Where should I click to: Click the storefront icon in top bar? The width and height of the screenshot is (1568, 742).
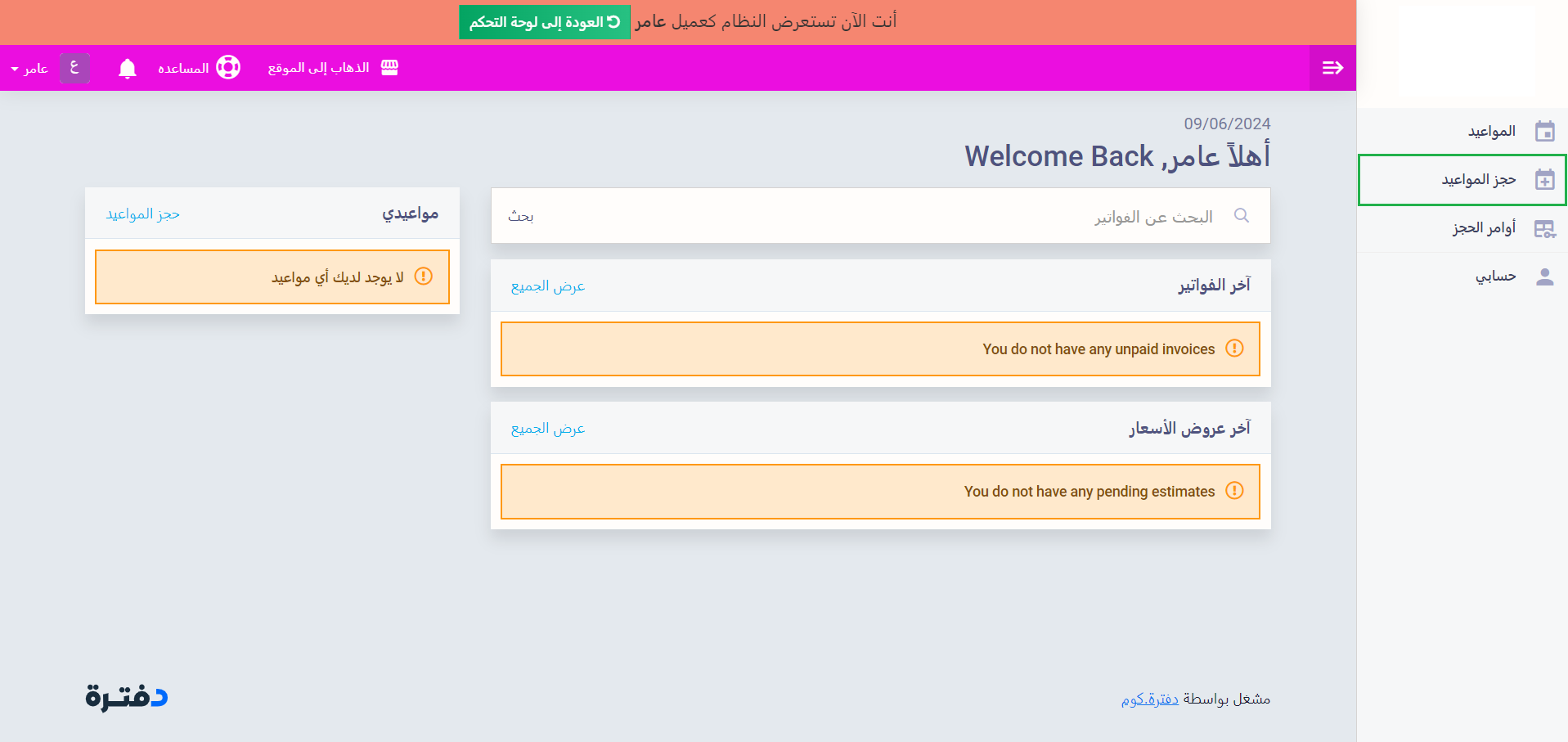click(389, 68)
